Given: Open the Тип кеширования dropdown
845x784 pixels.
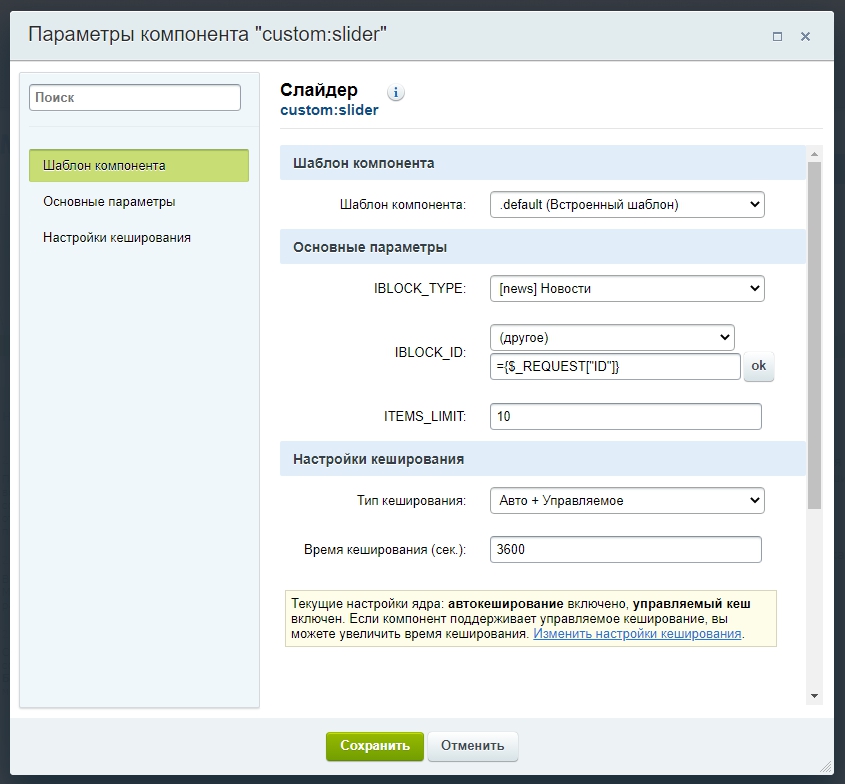Looking at the screenshot, I should coord(627,501).
